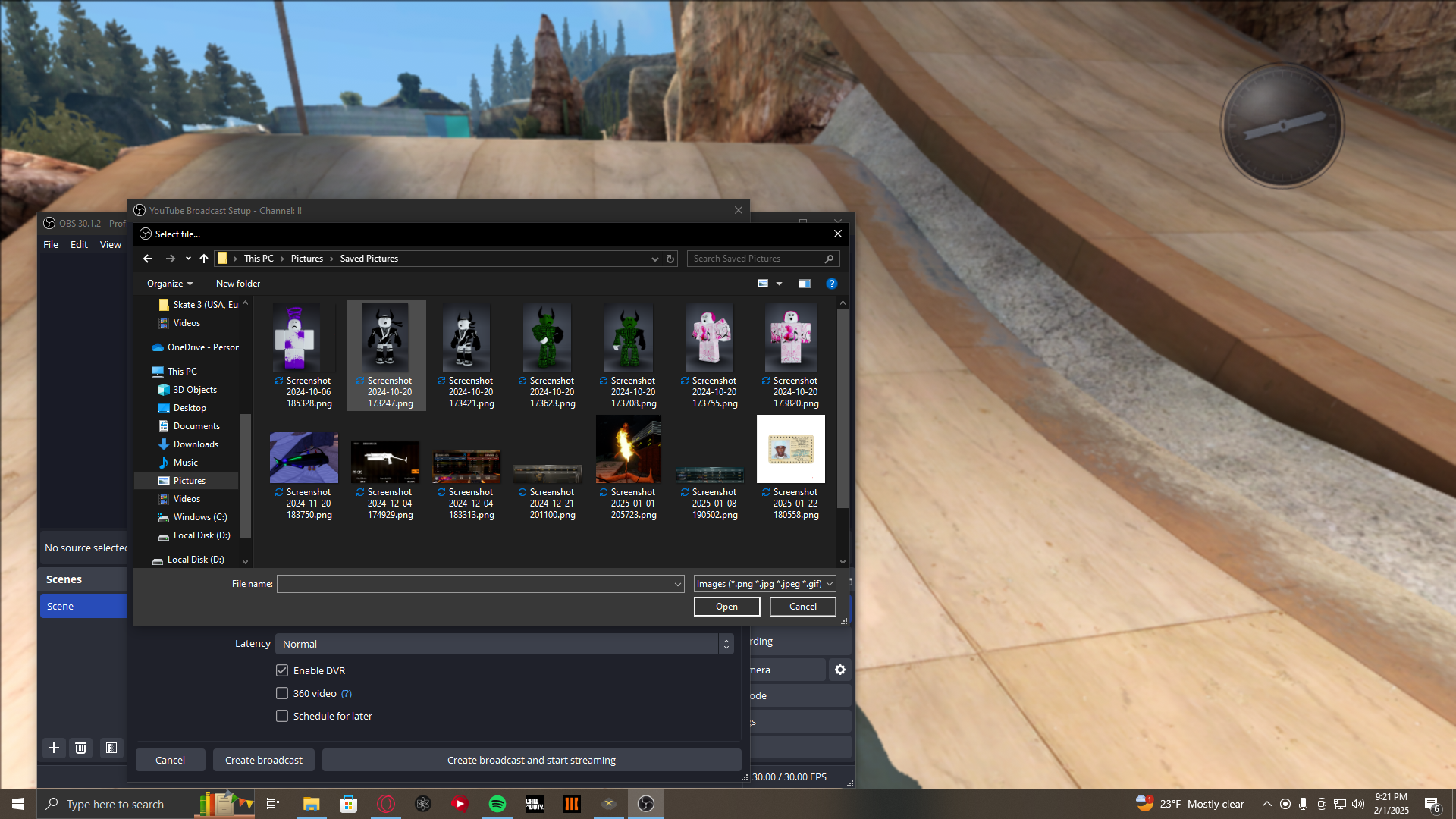Screen dimensions: 1456x819
Task: Click the settings gear icon in OBS
Action: [840, 670]
